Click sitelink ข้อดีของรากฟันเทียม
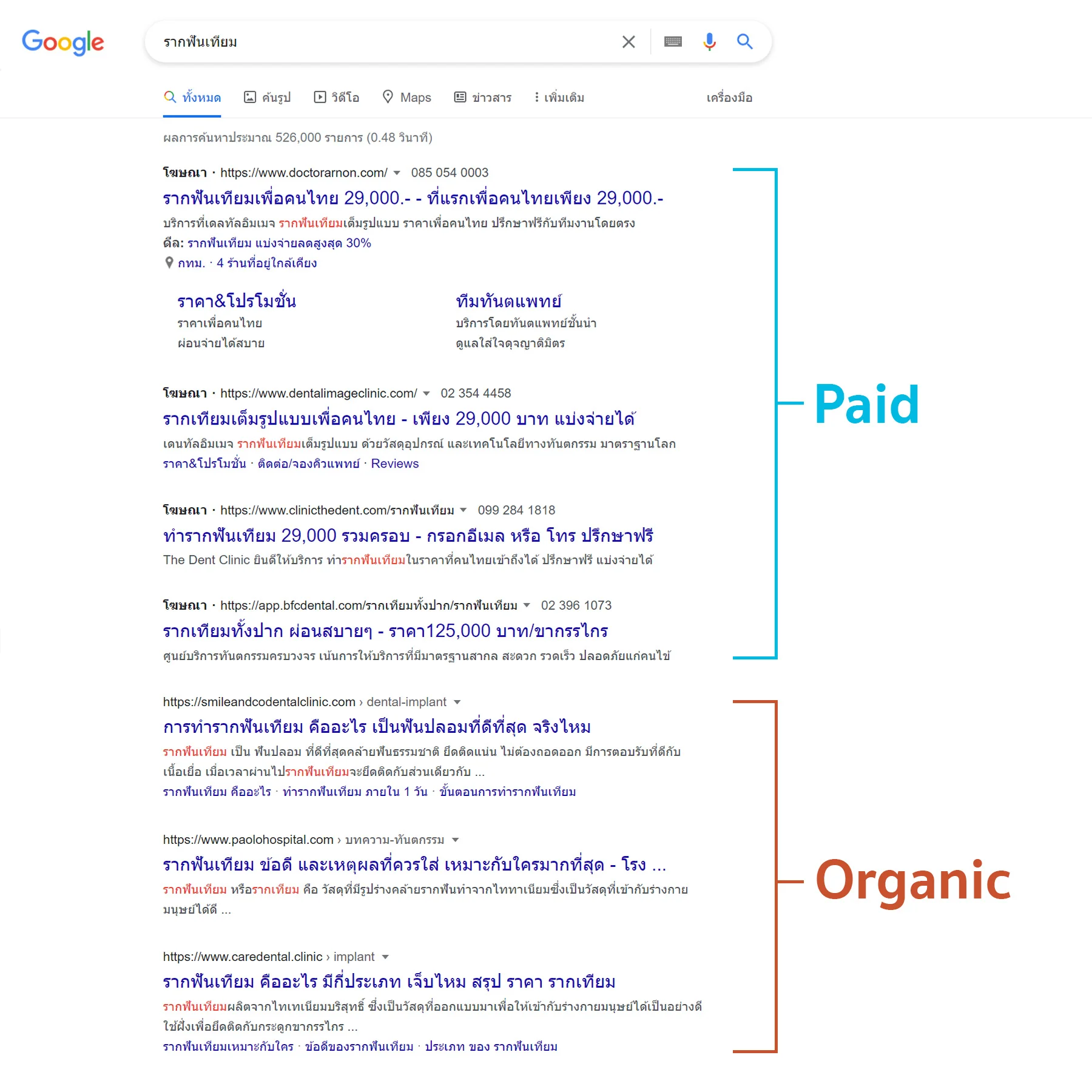Viewport: 1092px width, 1092px height. click(x=359, y=1047)
